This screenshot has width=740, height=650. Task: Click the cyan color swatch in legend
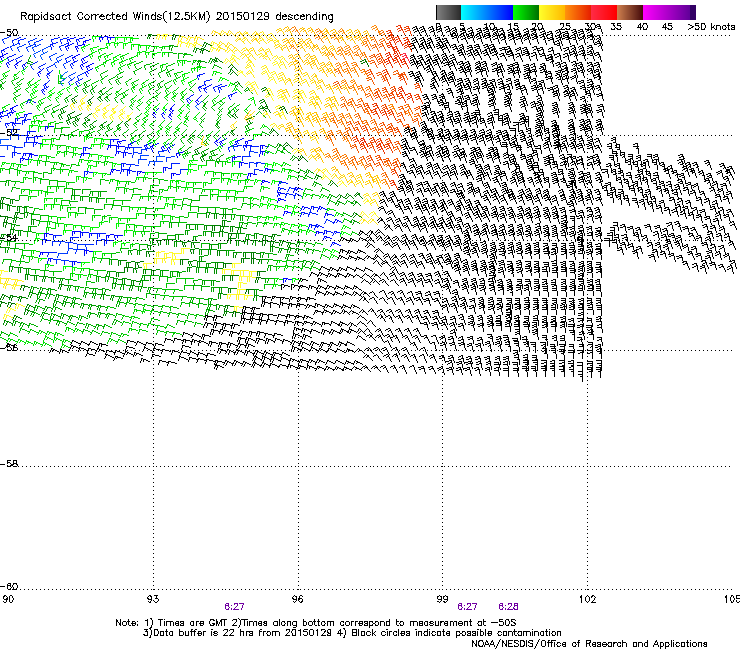(x=474, y=12)
